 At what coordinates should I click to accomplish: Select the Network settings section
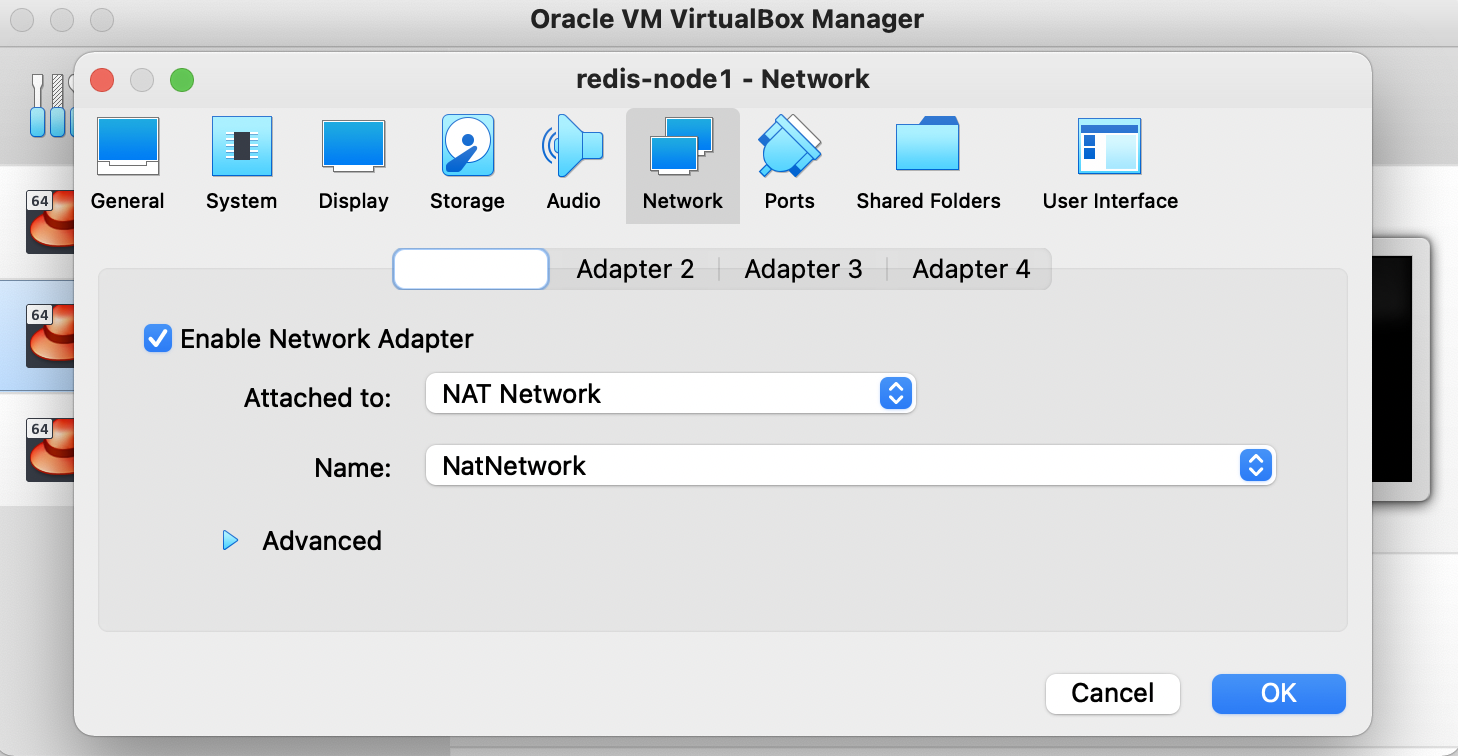tap(683, 166)
